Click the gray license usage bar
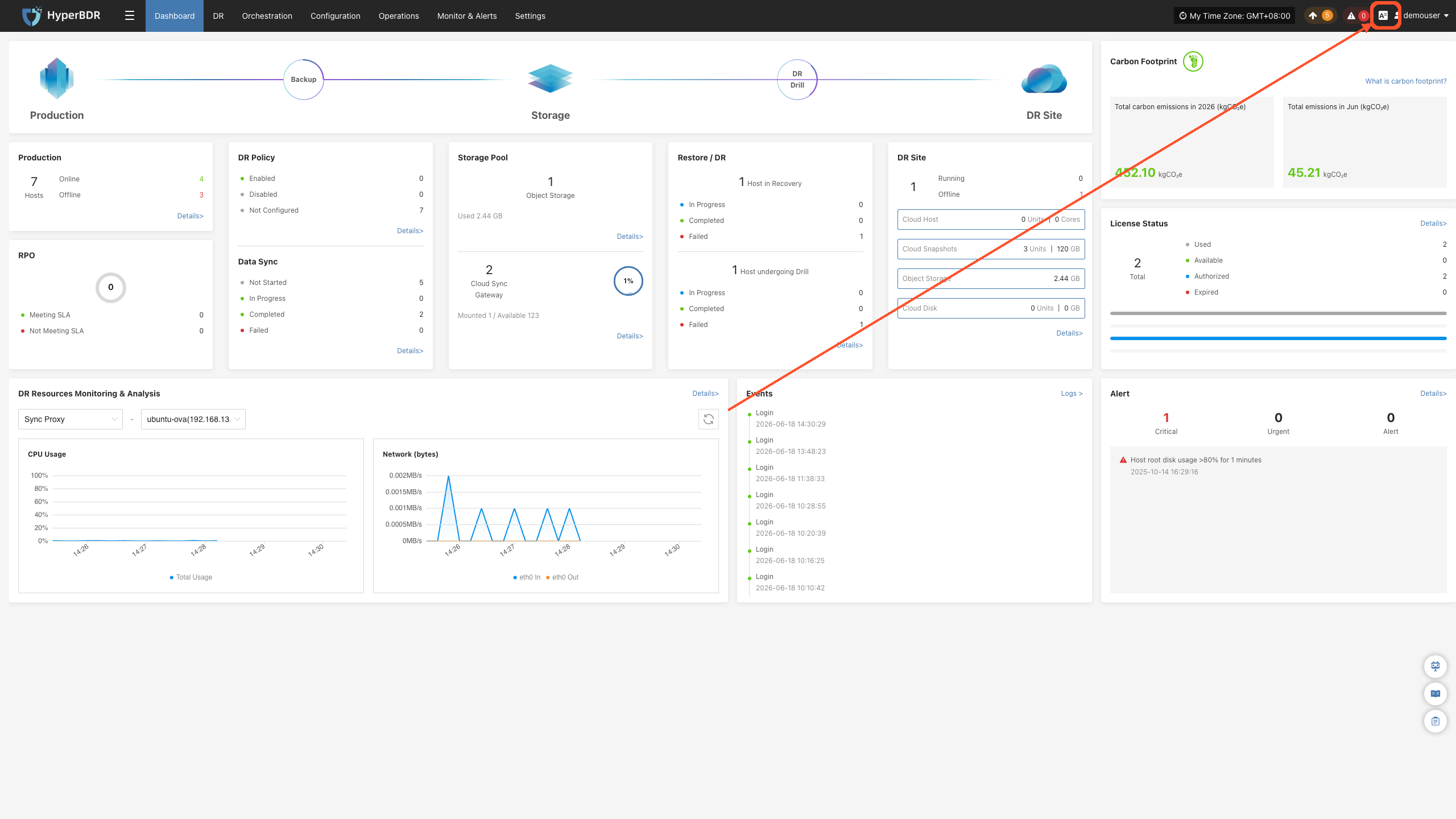1456x819 pixels. (1278, 313)
